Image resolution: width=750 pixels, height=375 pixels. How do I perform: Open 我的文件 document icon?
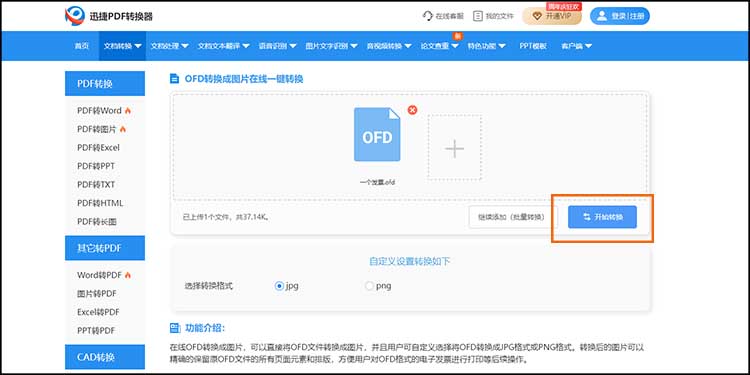tap(477, 16)
